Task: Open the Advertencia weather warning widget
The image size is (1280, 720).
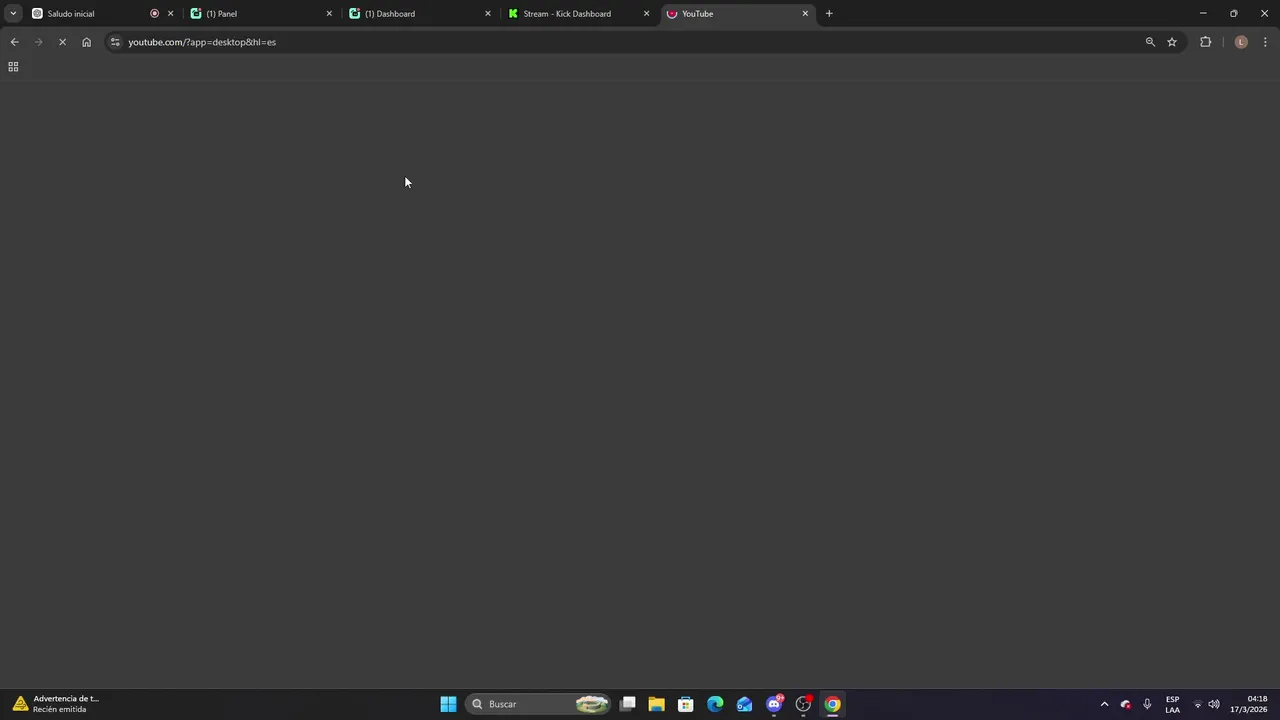Action: (x=58, y=704)
